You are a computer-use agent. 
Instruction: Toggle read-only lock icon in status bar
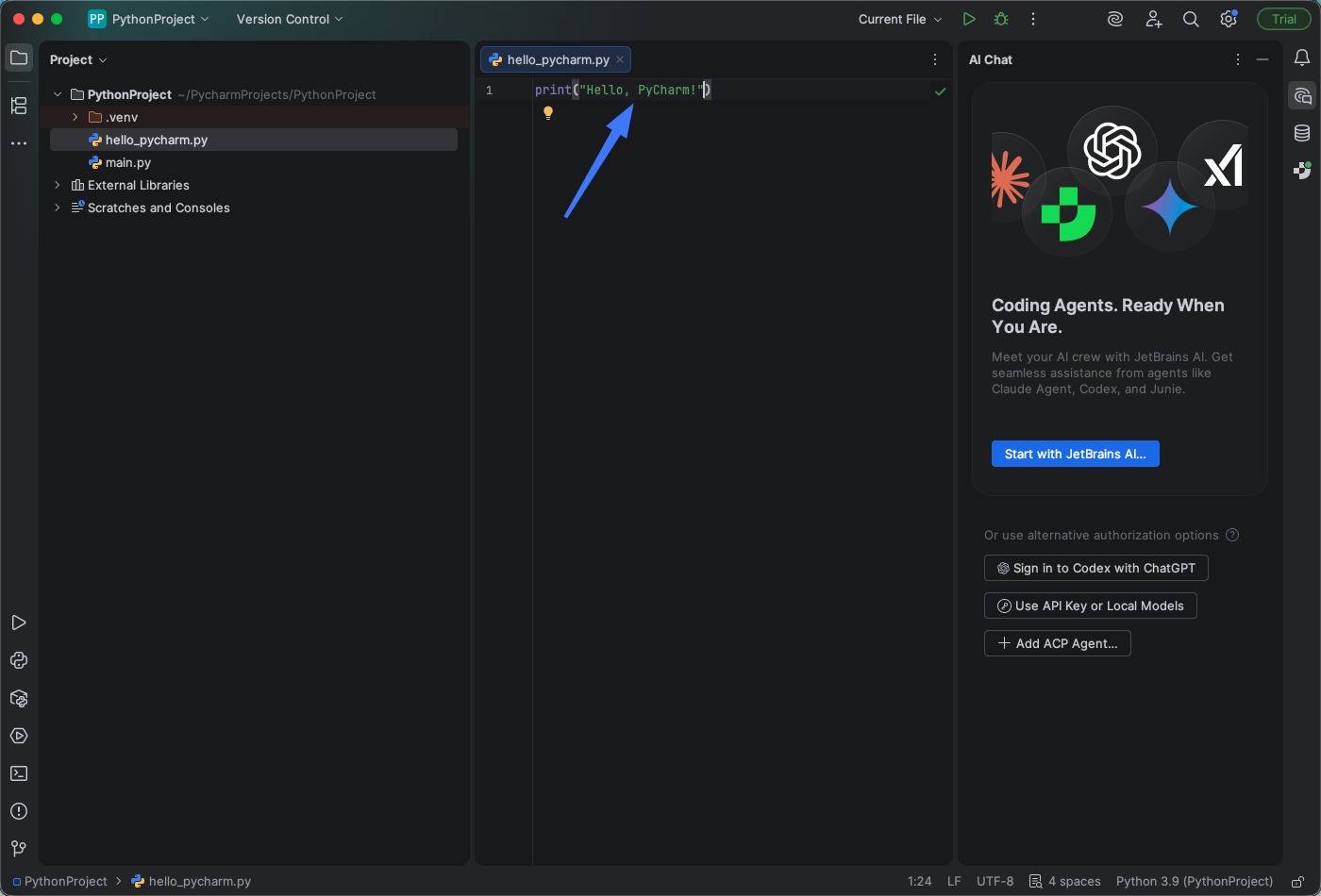pyautogui.click(x=1298, y=881)
